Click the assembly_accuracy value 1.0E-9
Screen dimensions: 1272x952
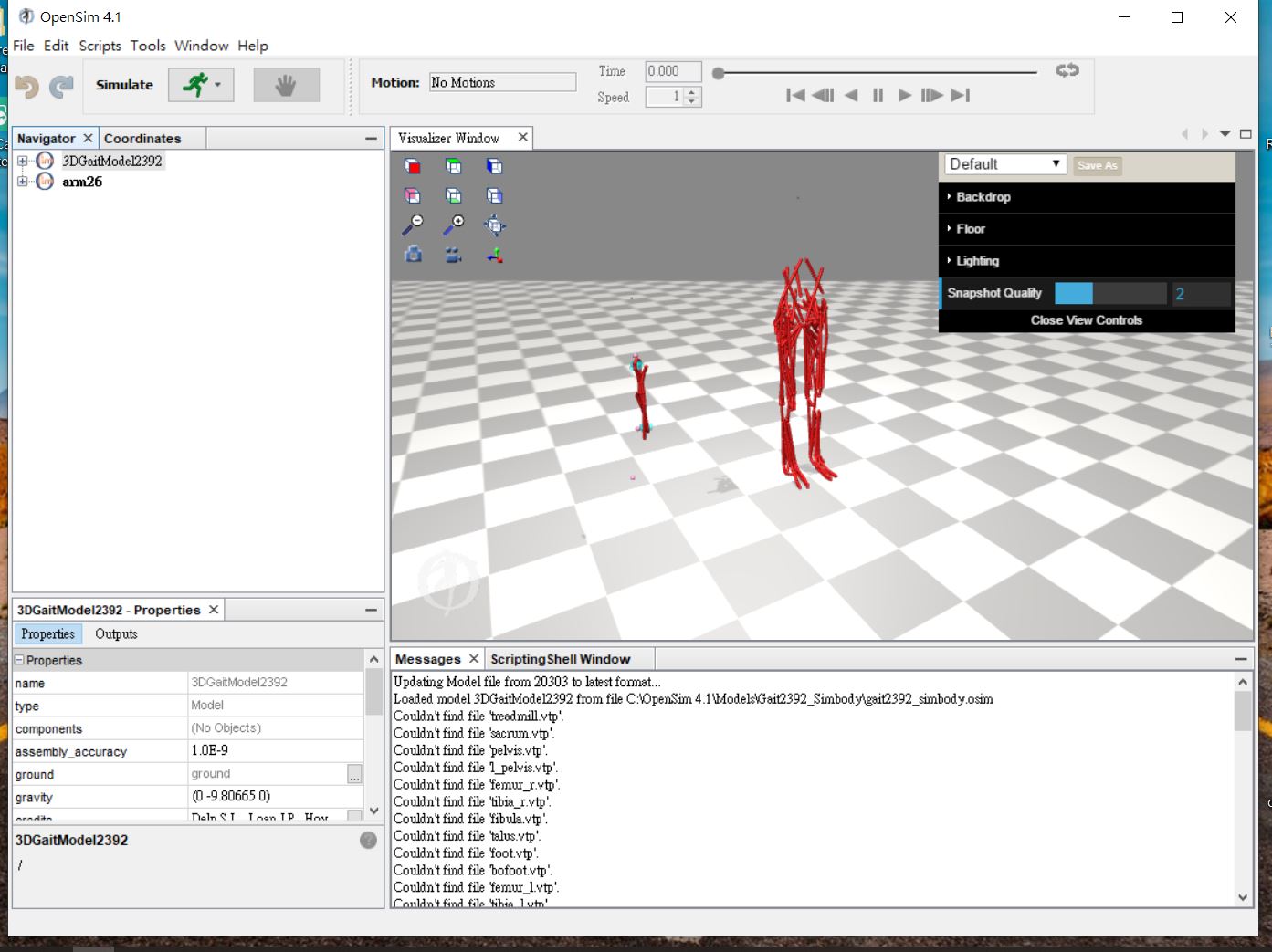click(276, 750)
